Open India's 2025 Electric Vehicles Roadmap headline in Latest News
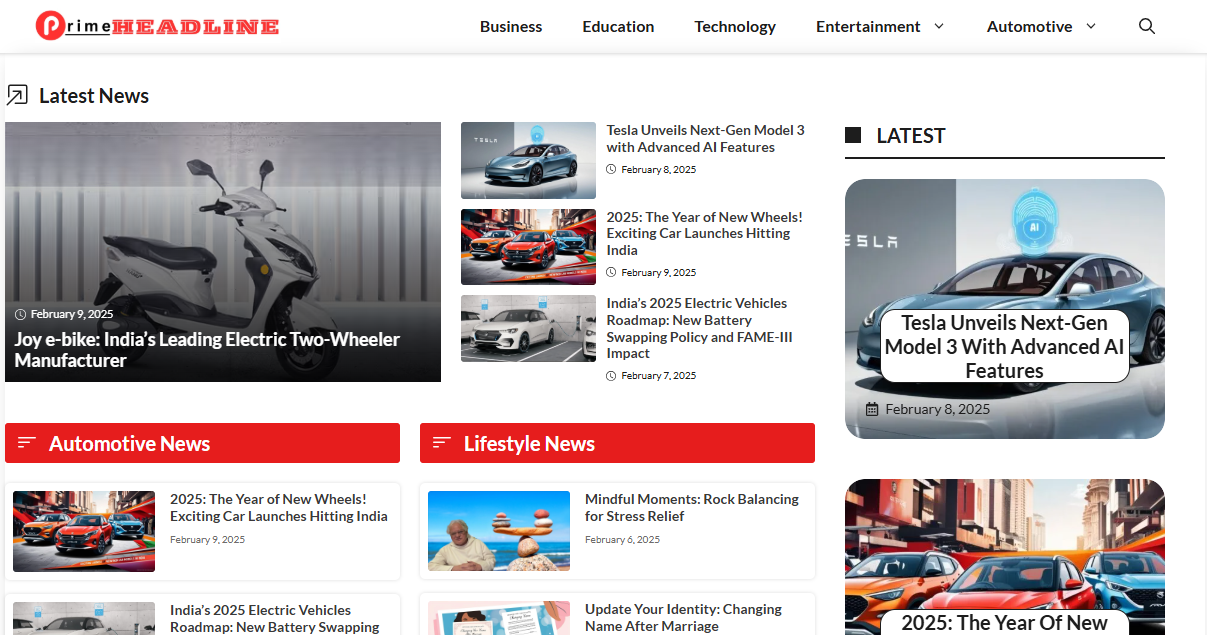Viewport: 1207px width, 635px height. [x=700, y=328]
